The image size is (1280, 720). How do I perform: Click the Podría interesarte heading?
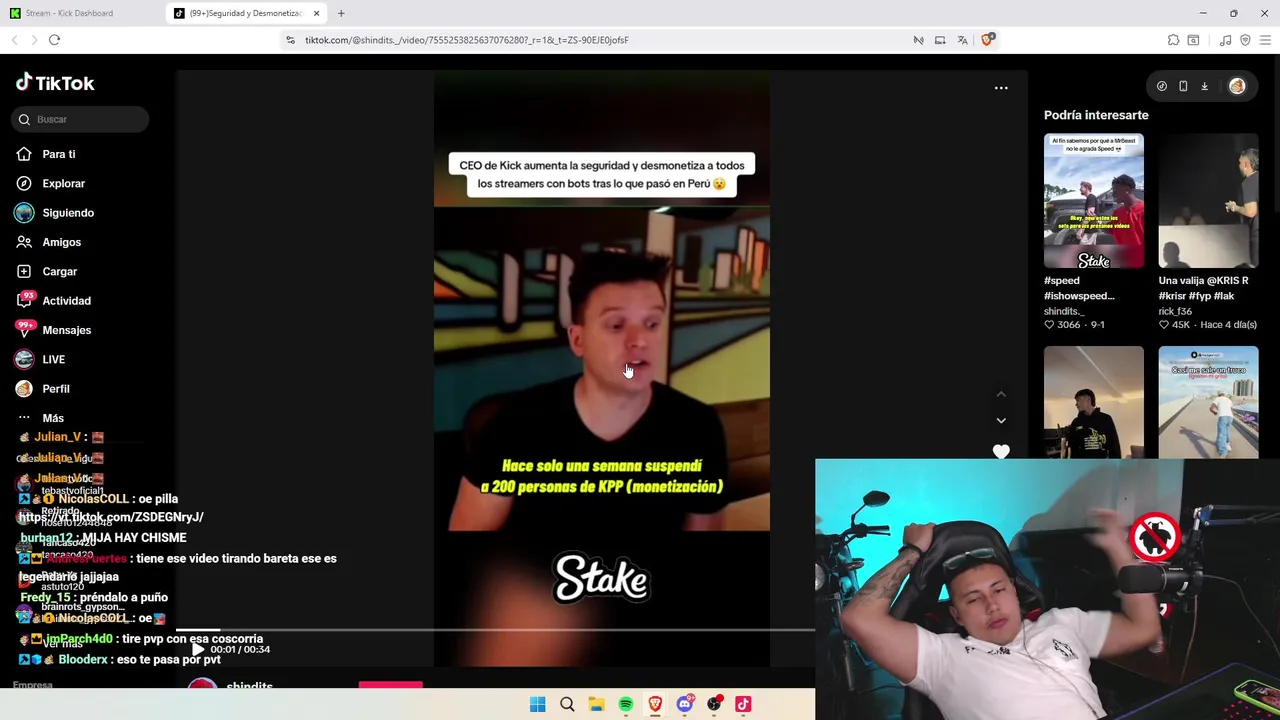pyautogui.click(x=1096, y=115)
